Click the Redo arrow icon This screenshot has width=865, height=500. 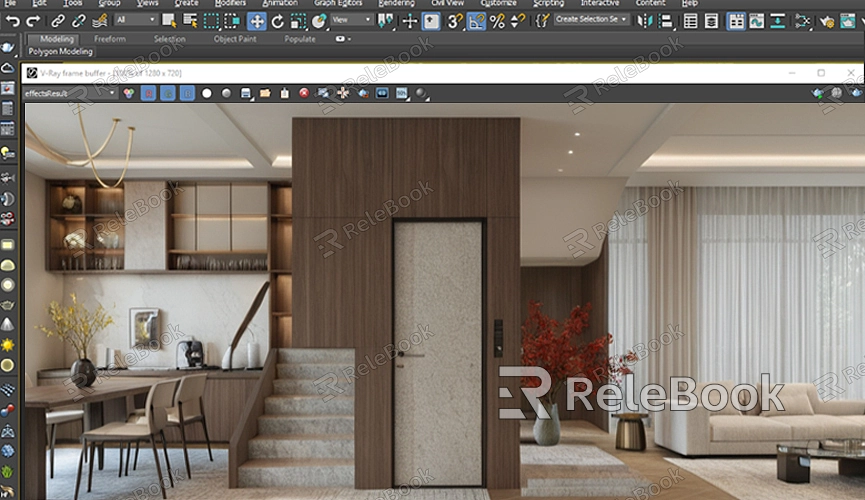(x=33, y=22)
